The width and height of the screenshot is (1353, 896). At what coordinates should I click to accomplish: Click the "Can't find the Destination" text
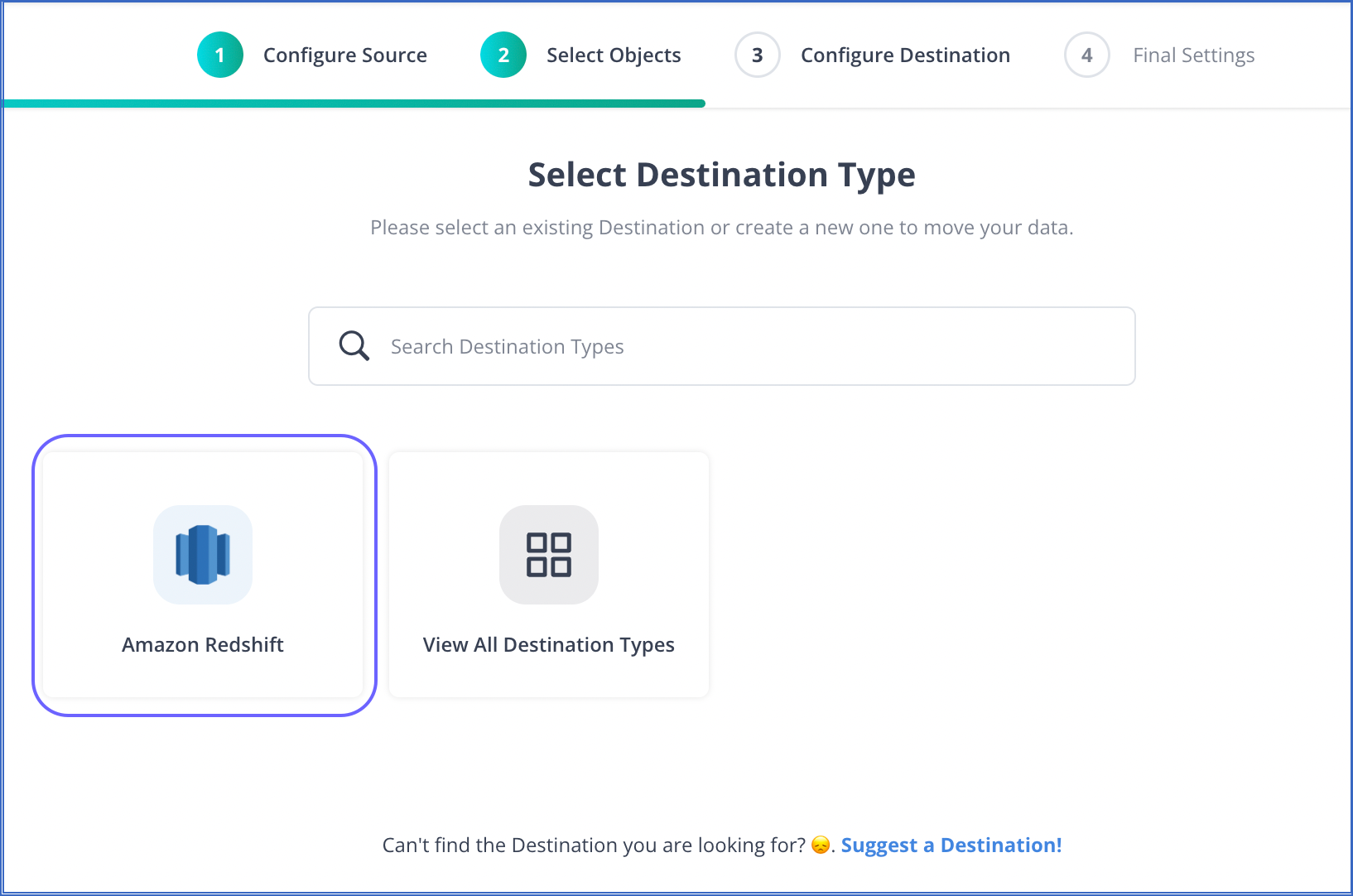tap(594, 845)
